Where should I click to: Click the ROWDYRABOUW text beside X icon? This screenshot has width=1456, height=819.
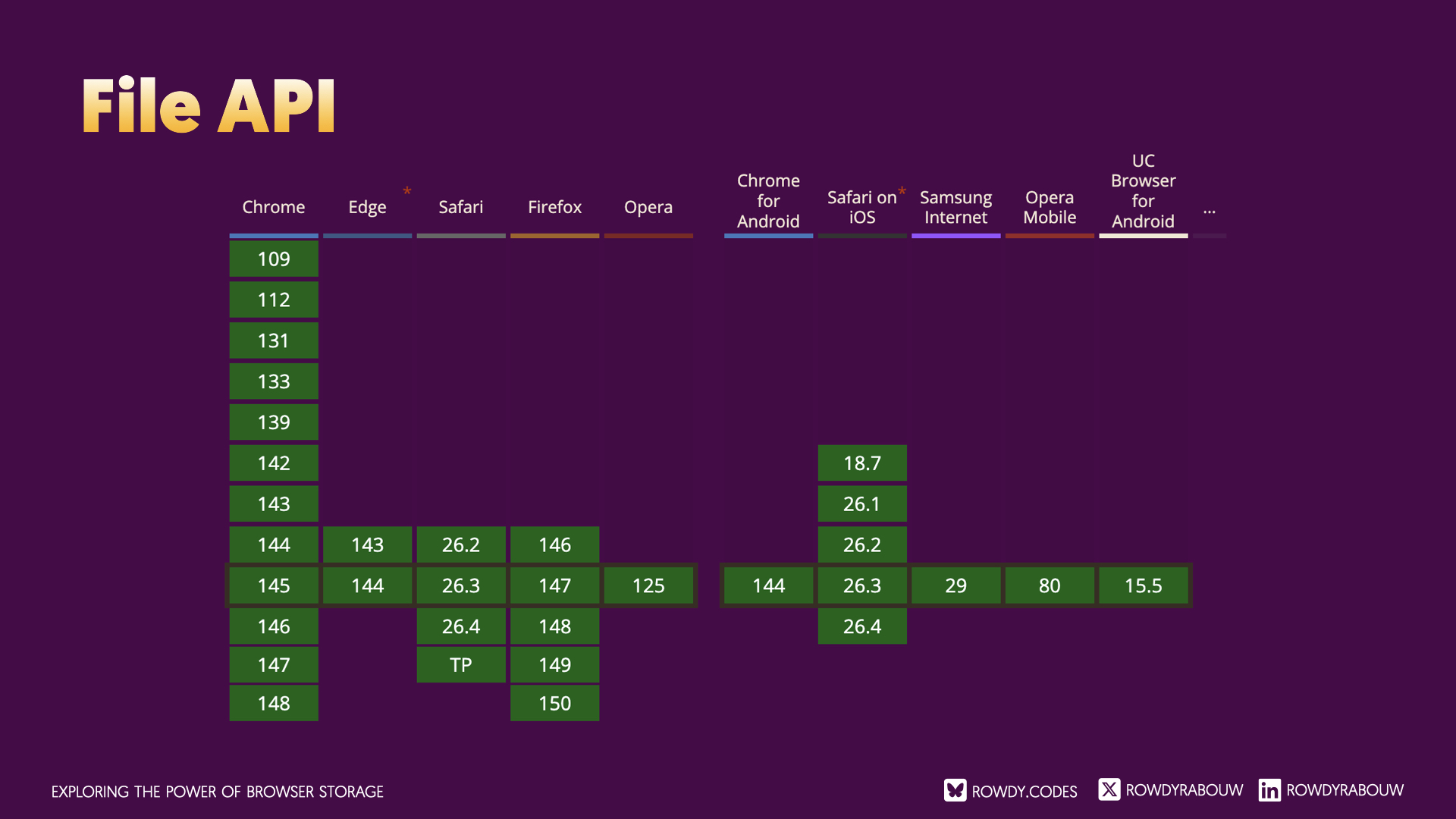click(1184, 790)
